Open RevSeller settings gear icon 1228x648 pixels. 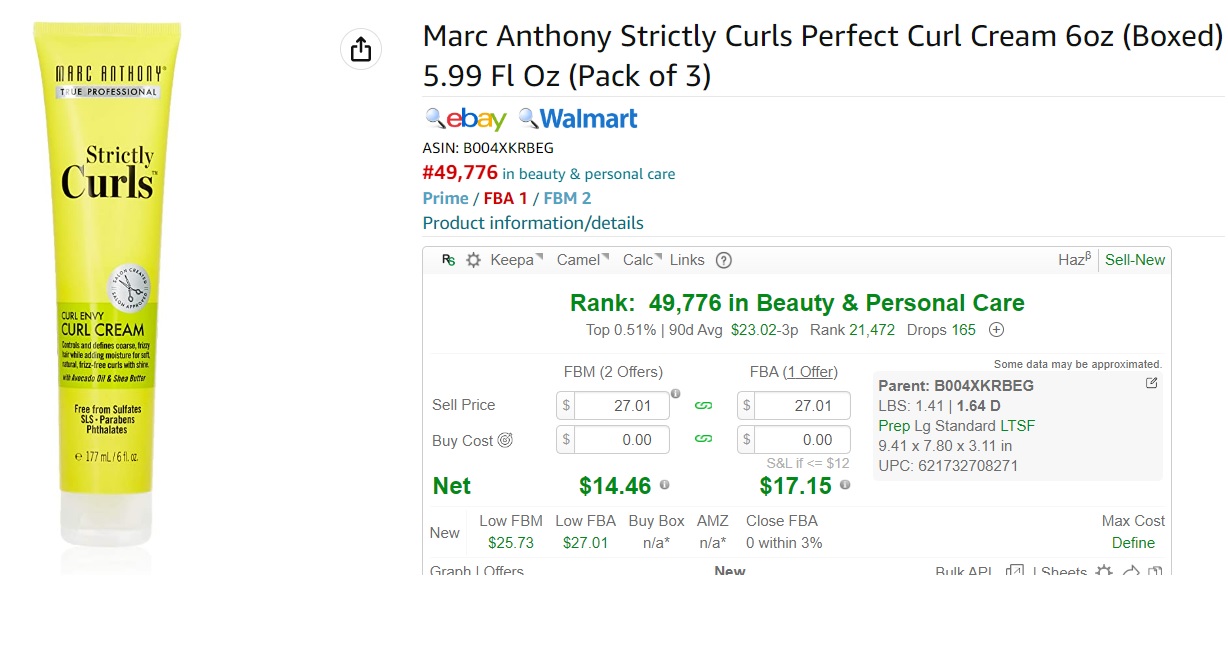(x=473, y=260)
